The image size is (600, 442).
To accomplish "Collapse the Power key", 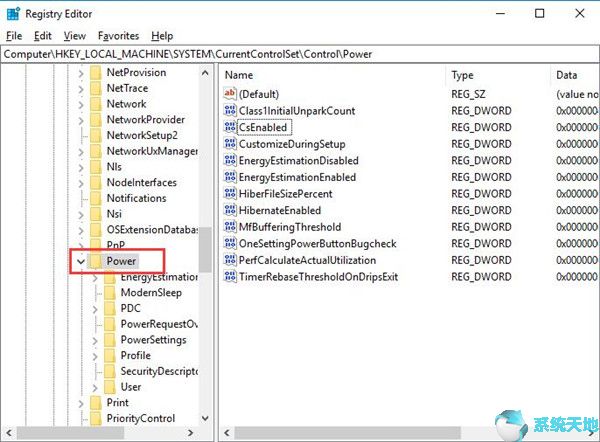I will pyautogui.click(x=81, y=262).
